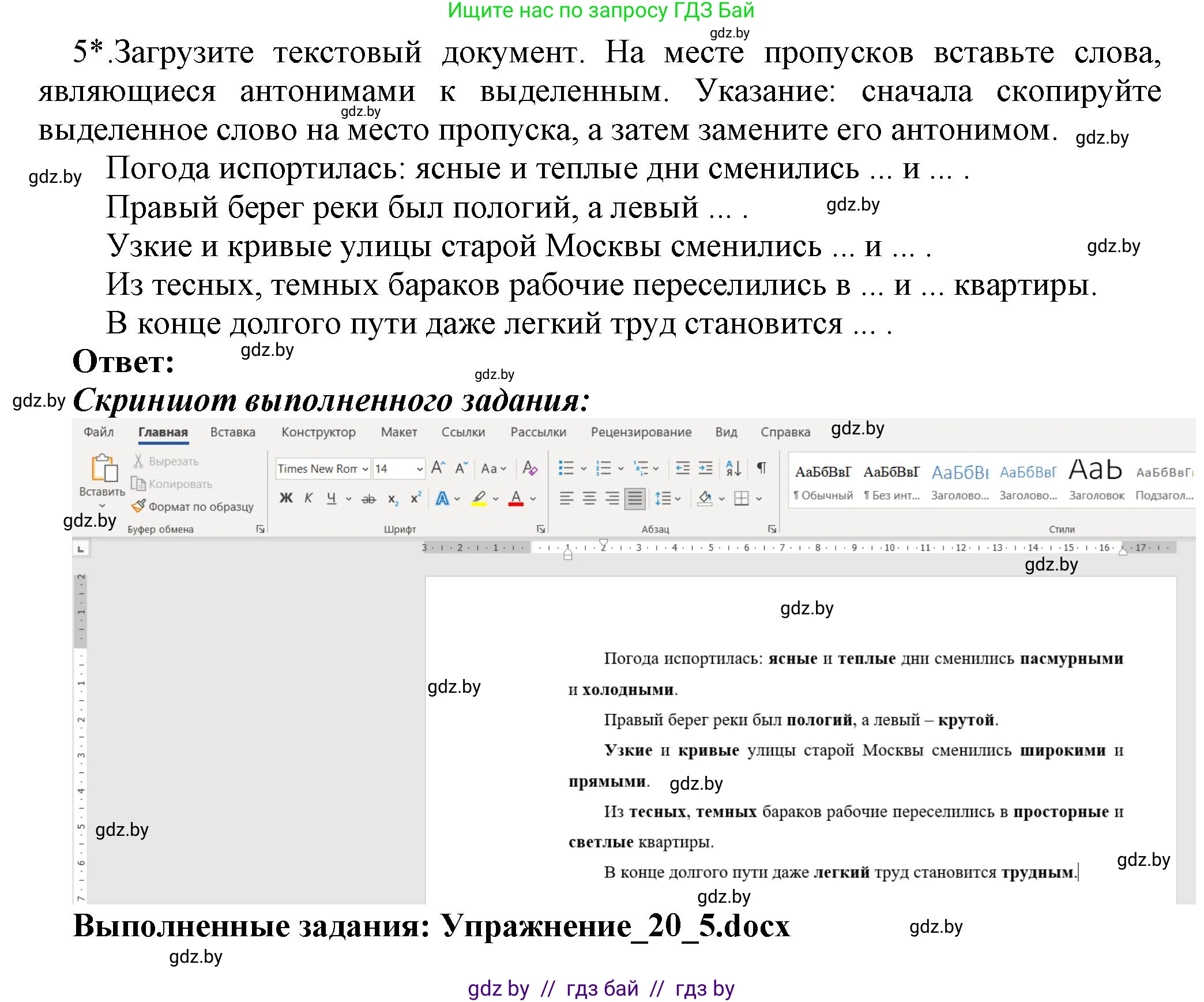The width and height of the screenshot is (1204, 1002).
Task: Apply underline with the Ч icon
Action: (331, 496)
